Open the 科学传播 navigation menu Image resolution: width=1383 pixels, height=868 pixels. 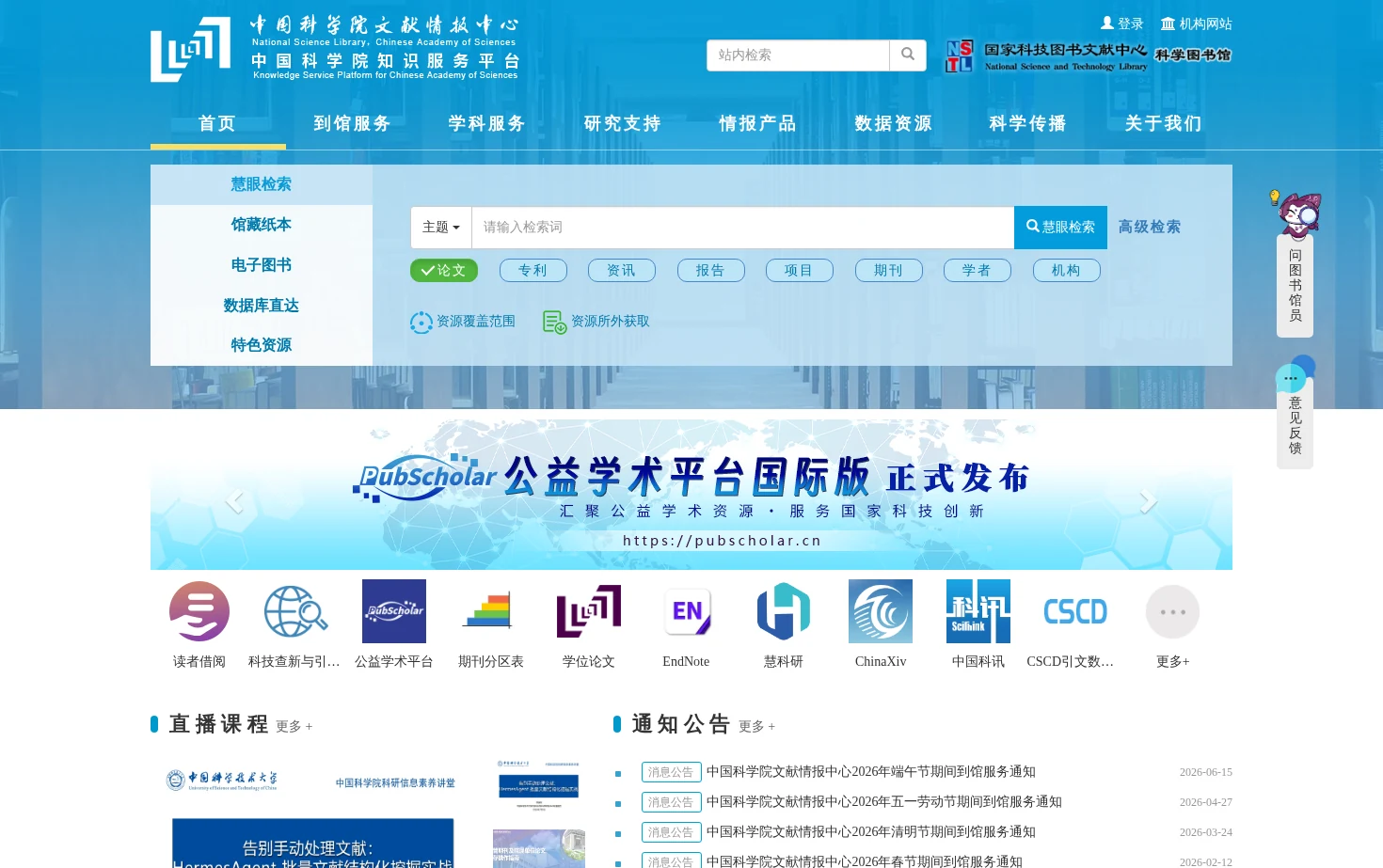1028,123
